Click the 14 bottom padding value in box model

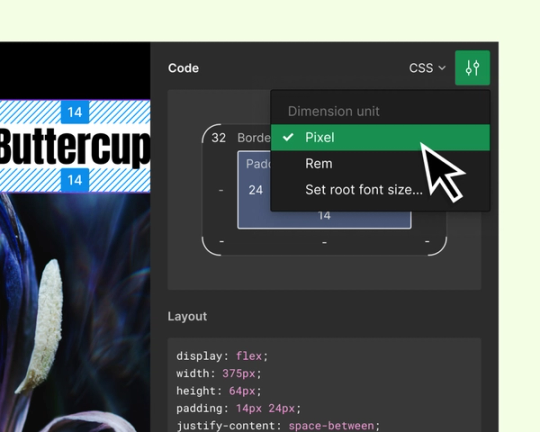(x=324, y=216)
